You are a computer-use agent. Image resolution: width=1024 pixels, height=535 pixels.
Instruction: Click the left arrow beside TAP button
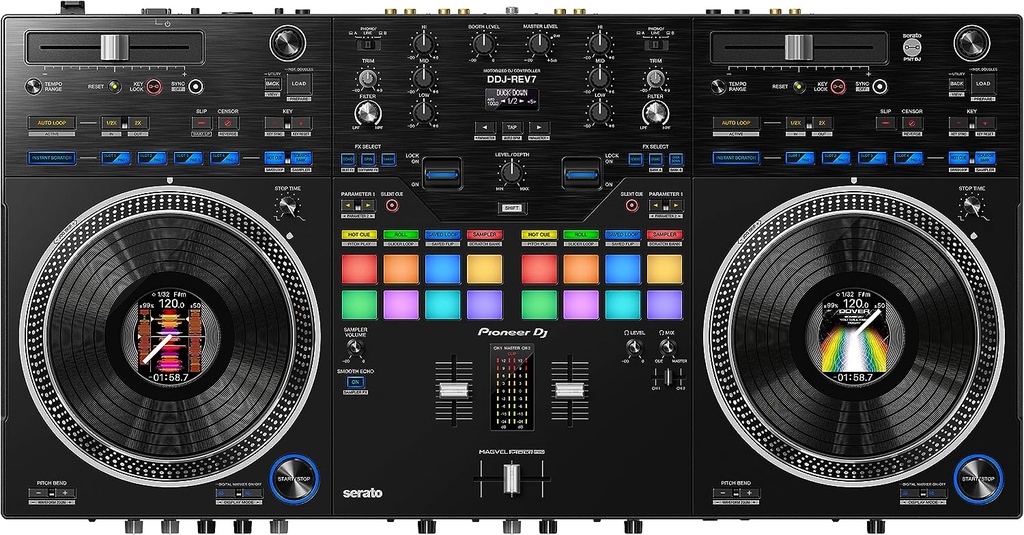pos(485,127)
